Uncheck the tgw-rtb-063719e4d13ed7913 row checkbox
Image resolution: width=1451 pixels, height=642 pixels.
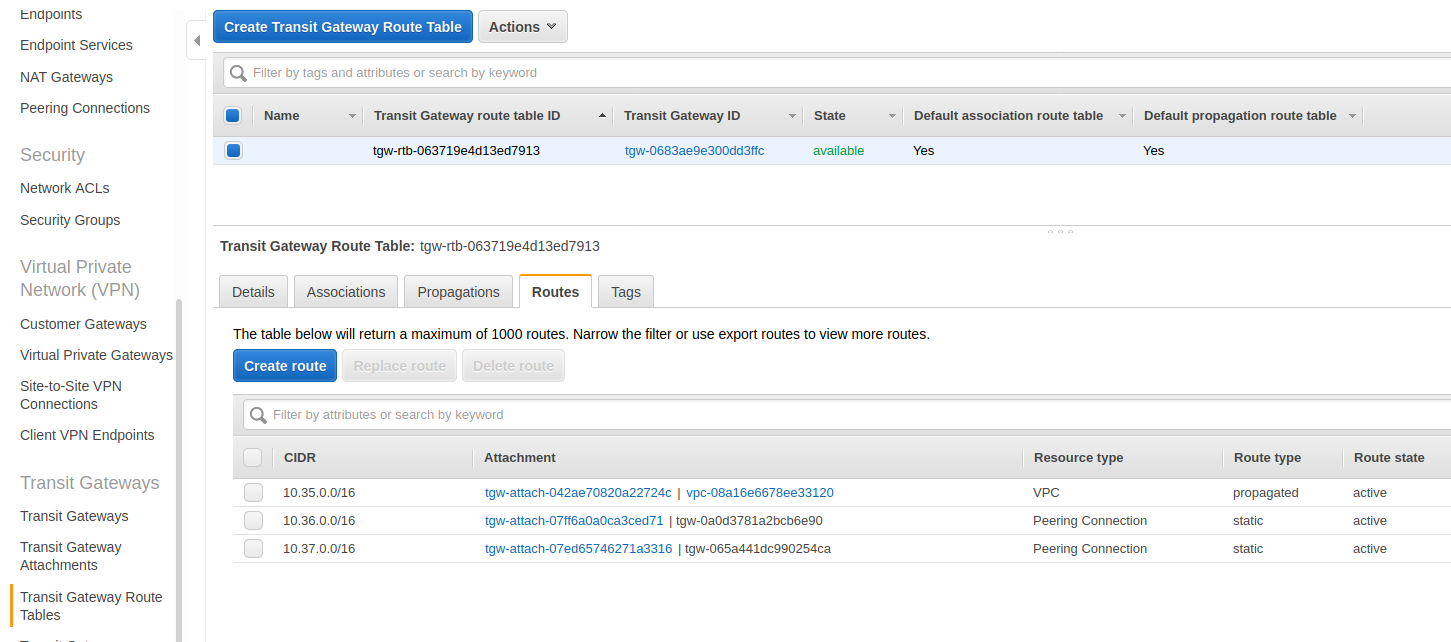(x=232, y=151)
